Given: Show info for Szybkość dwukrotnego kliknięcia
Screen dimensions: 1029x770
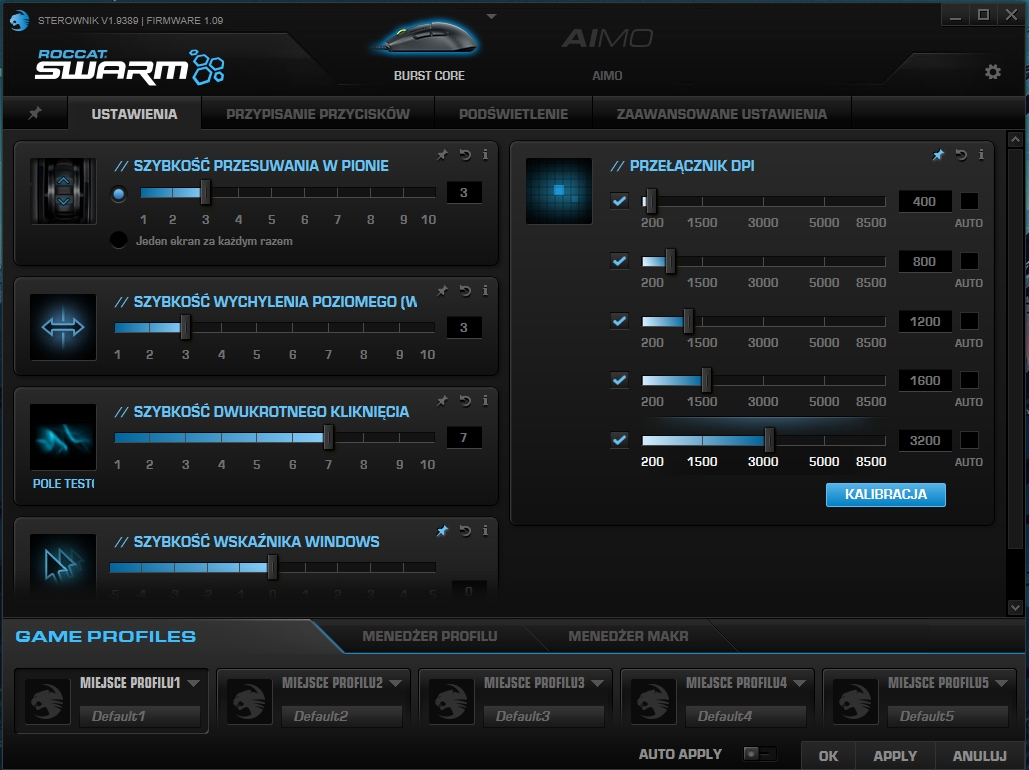Looking at the screenshot, I should (485, 400).
